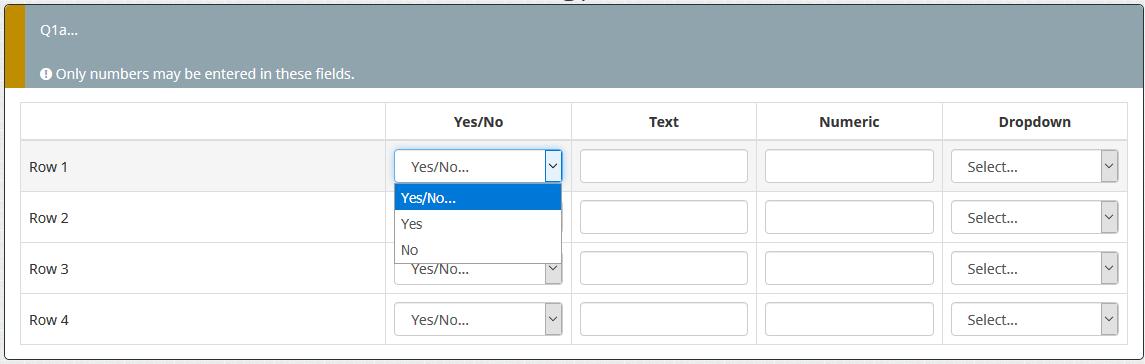Open the Row 3 'Select...' dropdown

click(x=1034, y=268)
